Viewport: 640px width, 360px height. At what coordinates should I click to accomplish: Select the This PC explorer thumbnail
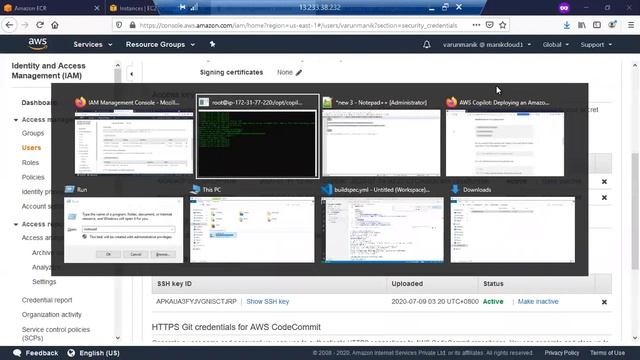pos(252,230)
